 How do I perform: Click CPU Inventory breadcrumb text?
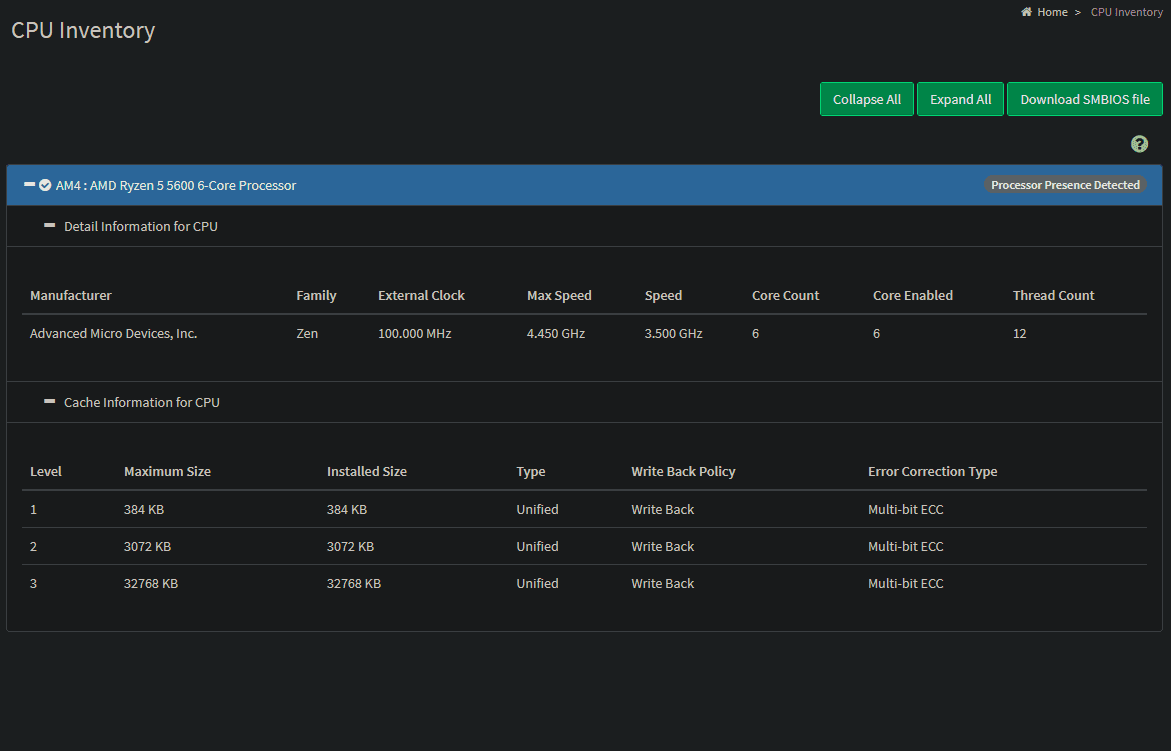(1126, 12)
